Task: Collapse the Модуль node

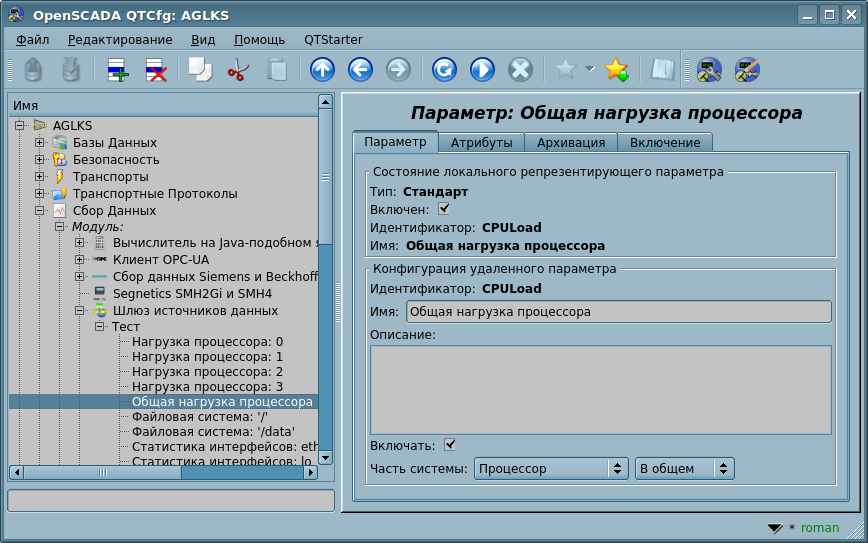Action: 59,227
